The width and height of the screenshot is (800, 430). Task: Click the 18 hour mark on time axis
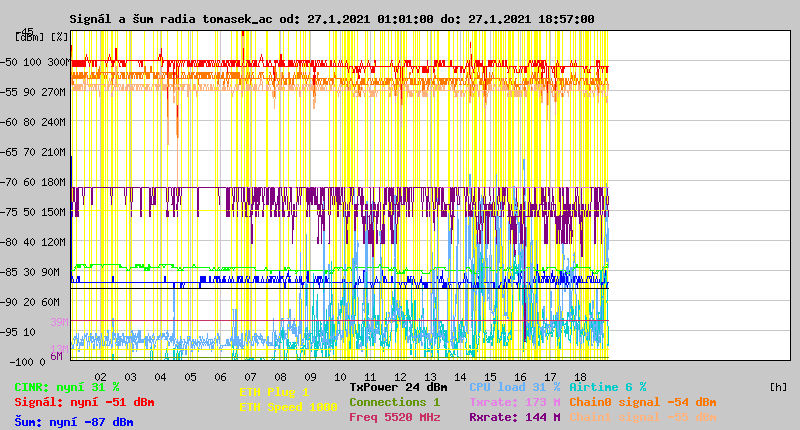[580, 376]
